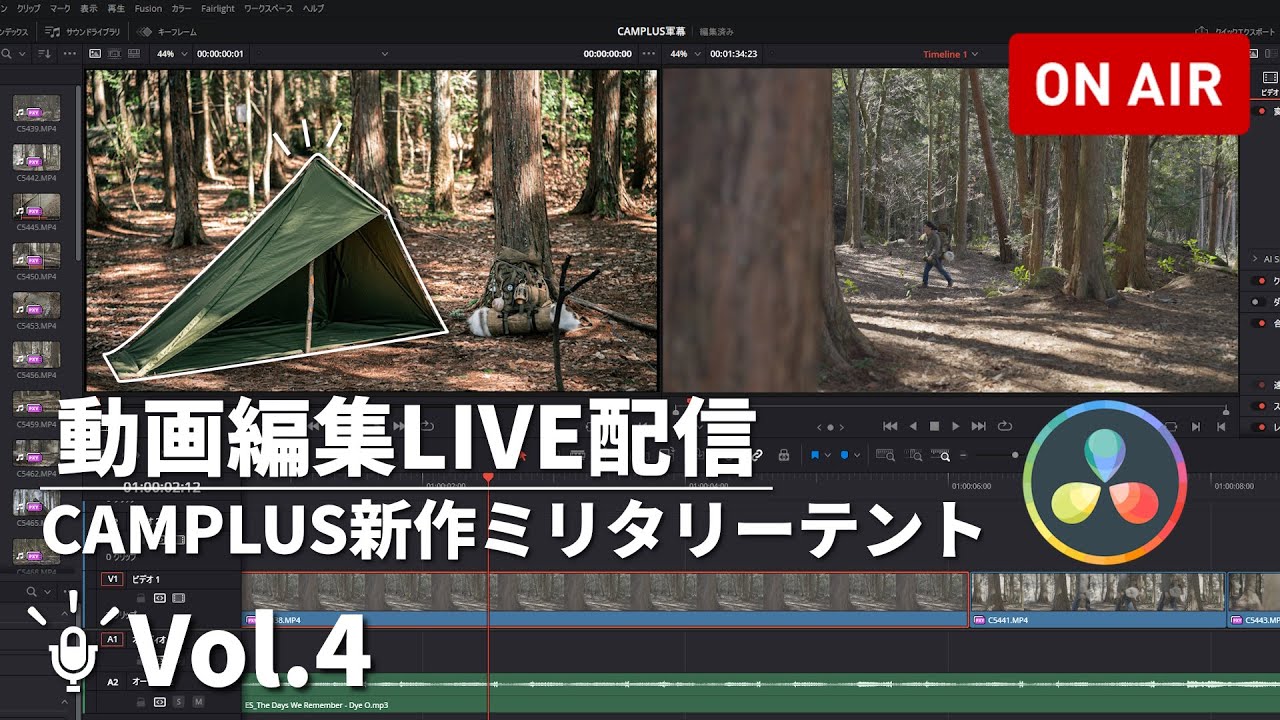Select the C5453.MP4 clip thumbnail
This screenshot has width=1280, height=720.
click(x=36, y=305)
